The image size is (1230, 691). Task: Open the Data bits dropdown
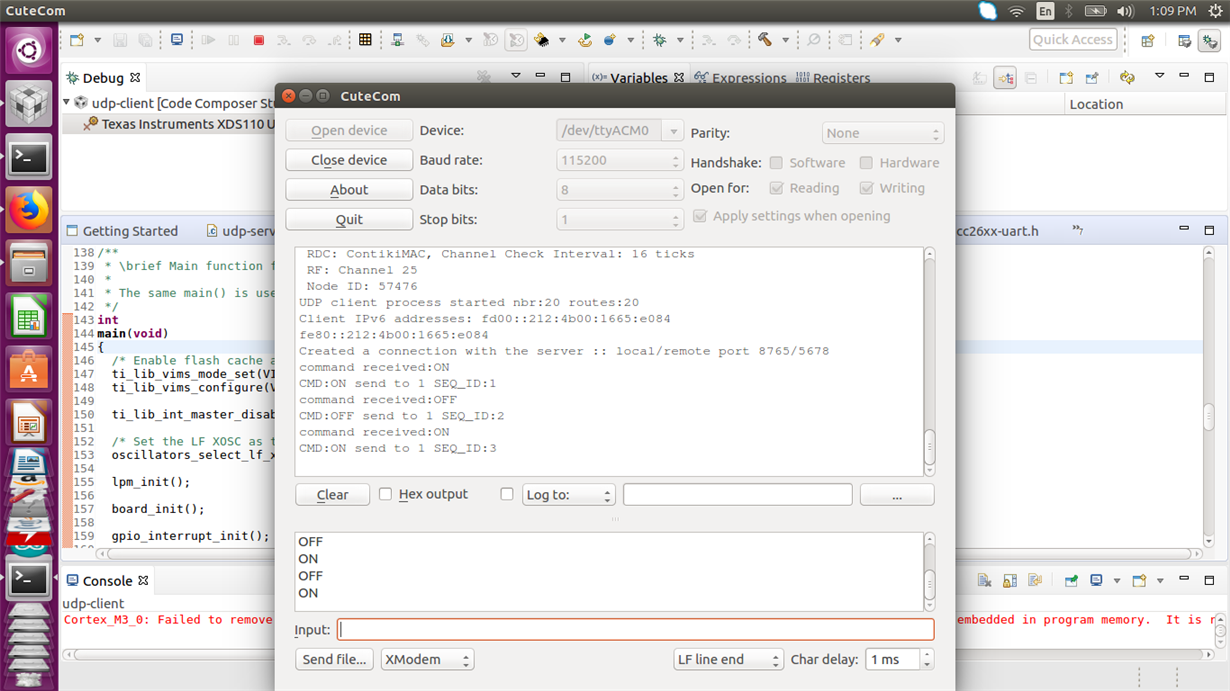coord(620,190)
